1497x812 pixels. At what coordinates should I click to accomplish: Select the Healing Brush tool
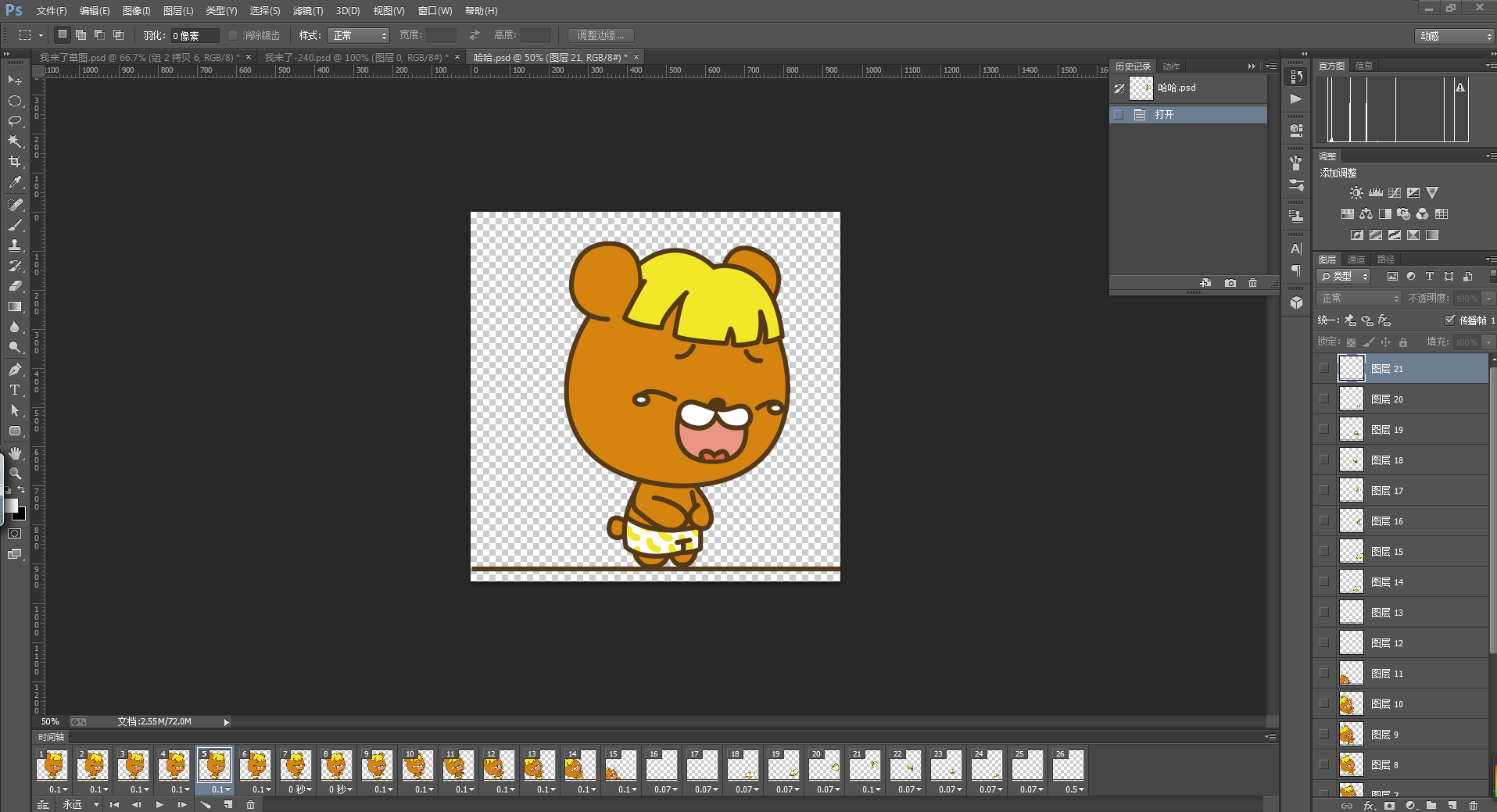point(15,205)
